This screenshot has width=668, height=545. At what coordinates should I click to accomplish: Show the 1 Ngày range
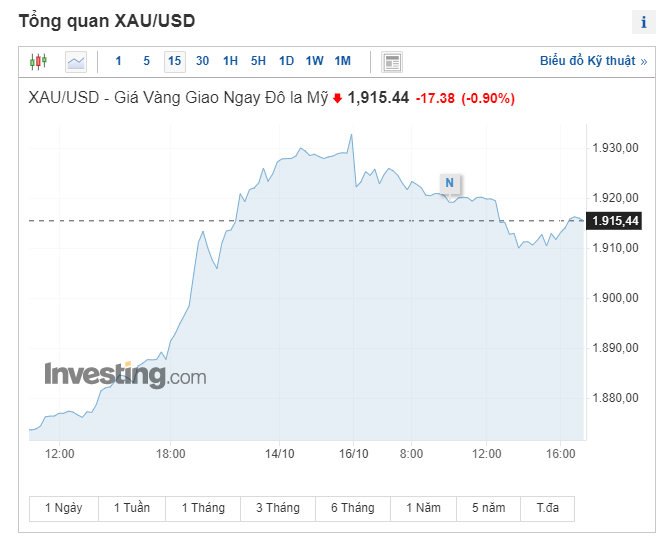tap(64, 508)
